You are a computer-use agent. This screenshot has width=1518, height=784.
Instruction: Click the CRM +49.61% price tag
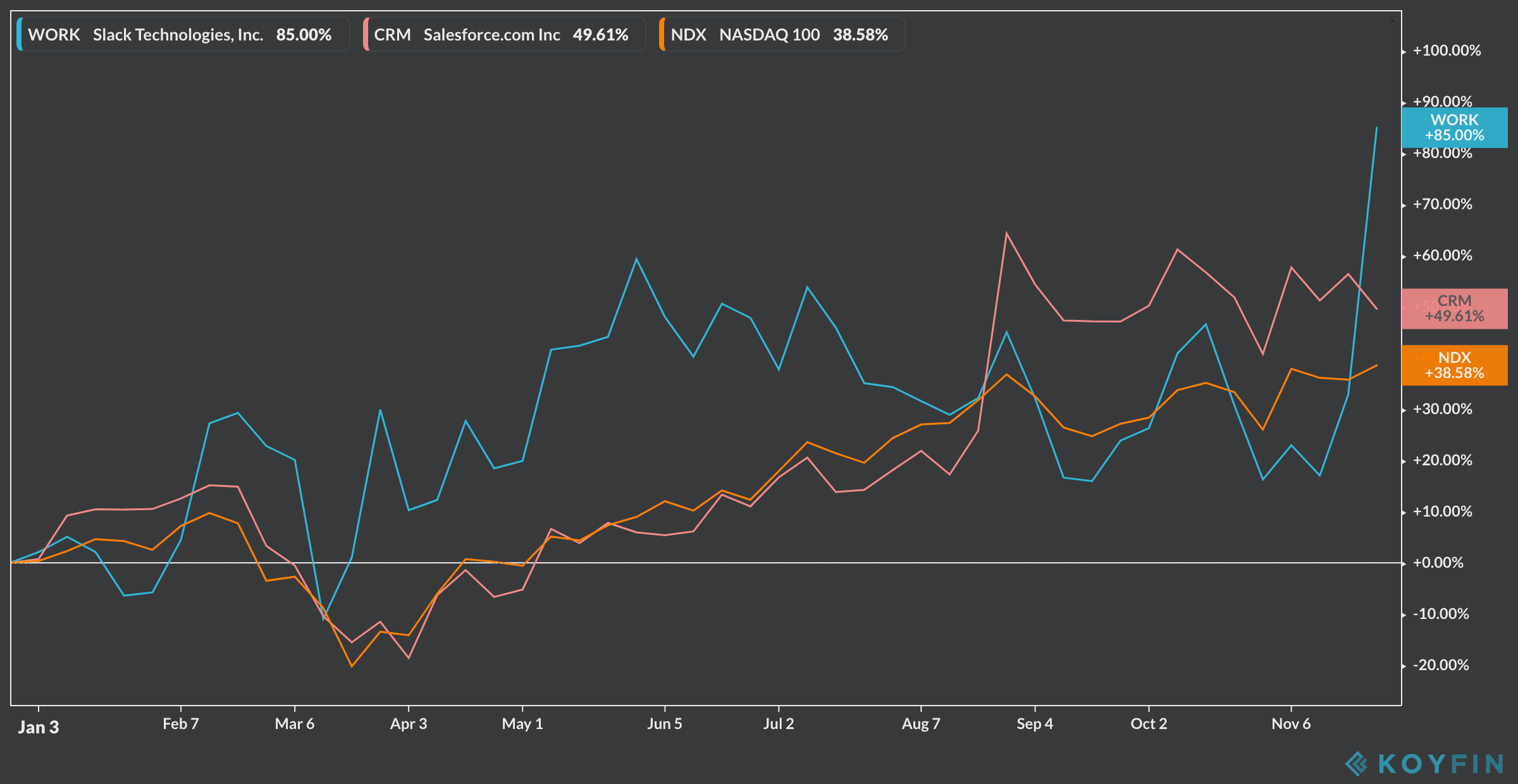pyautogui.click(x=1455, y=309)
